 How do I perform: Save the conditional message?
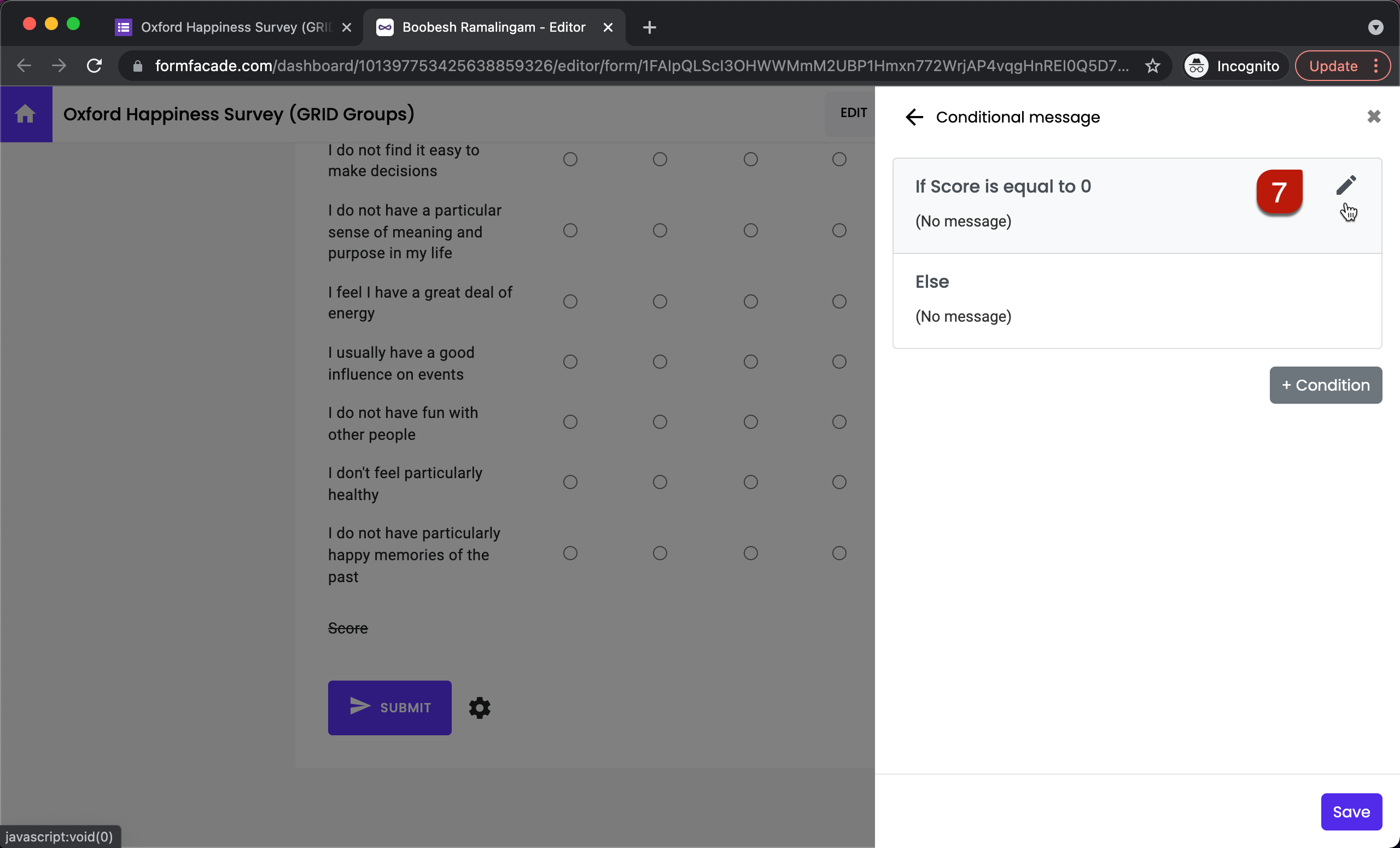[1351, 811]
